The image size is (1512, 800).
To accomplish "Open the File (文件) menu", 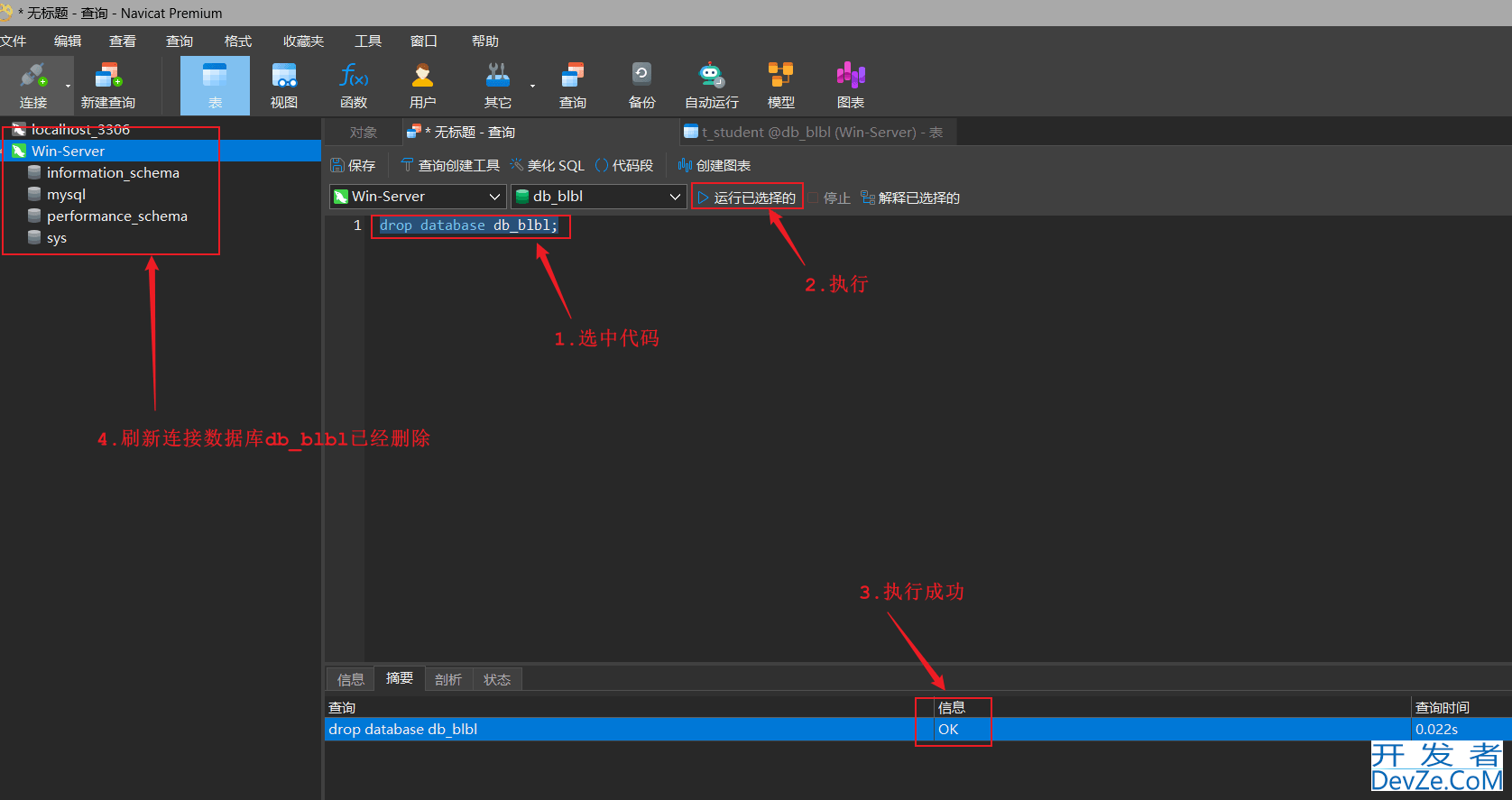I will click(x=14, y=41).
